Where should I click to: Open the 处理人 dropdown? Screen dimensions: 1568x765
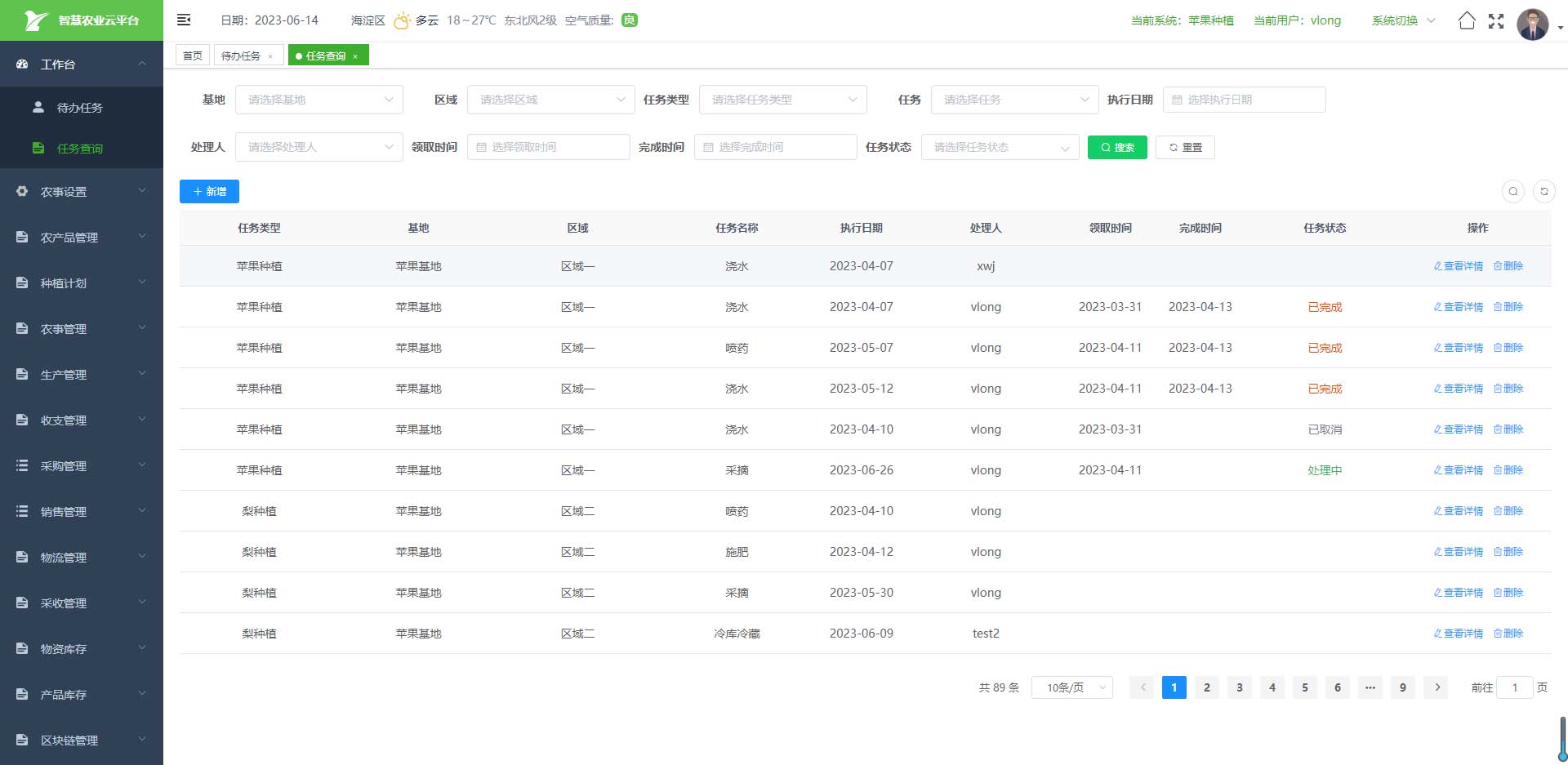[x=319, y=147]
